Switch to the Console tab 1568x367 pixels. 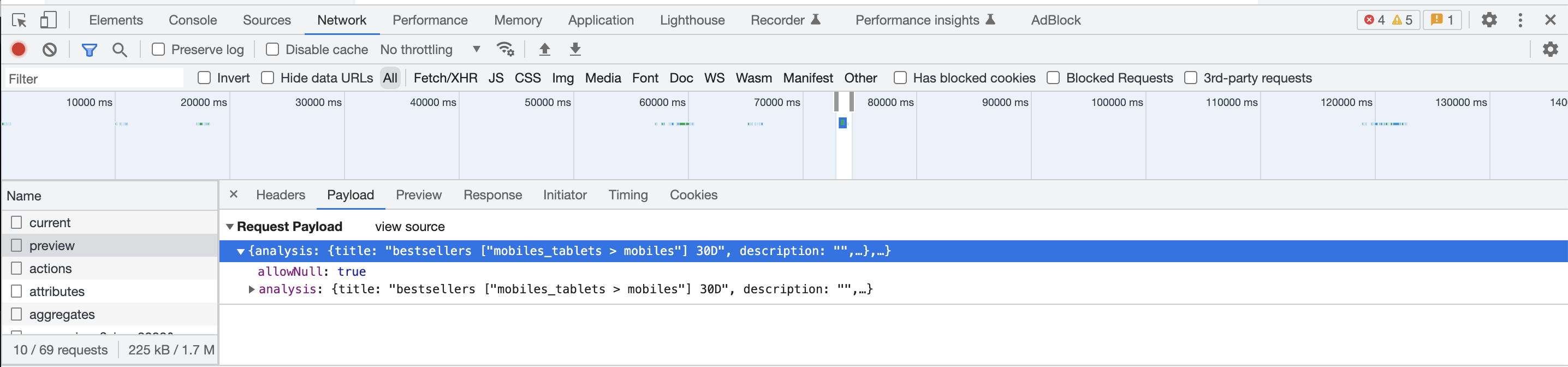(192, 20)
